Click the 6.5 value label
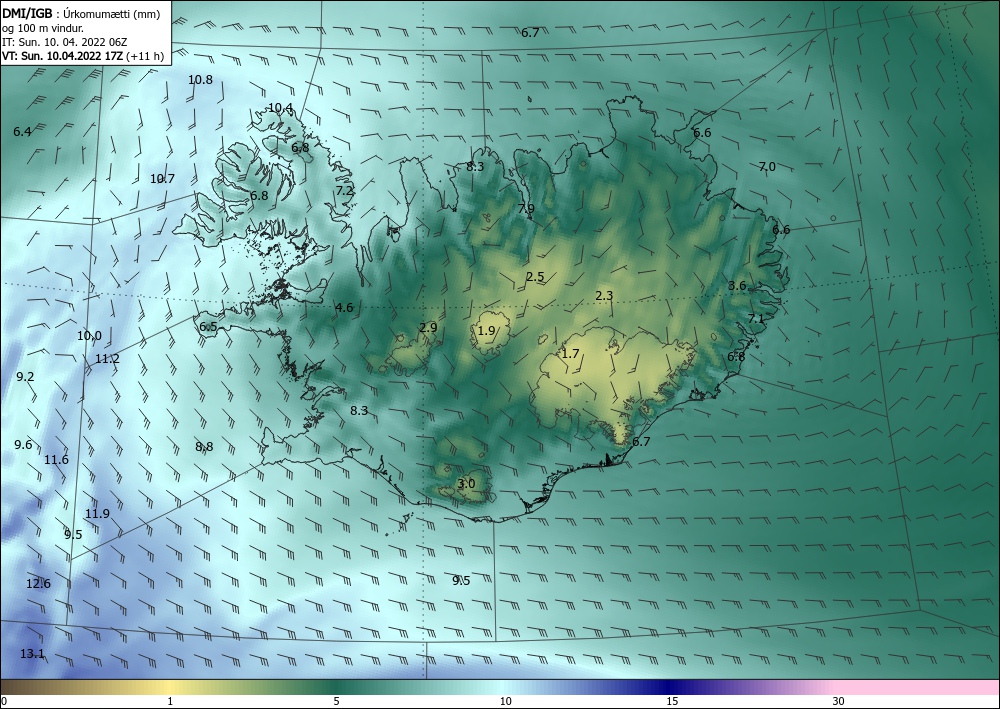Viewport: 1000px width, 709px height. pyautogui.click(x=209, y=327)
